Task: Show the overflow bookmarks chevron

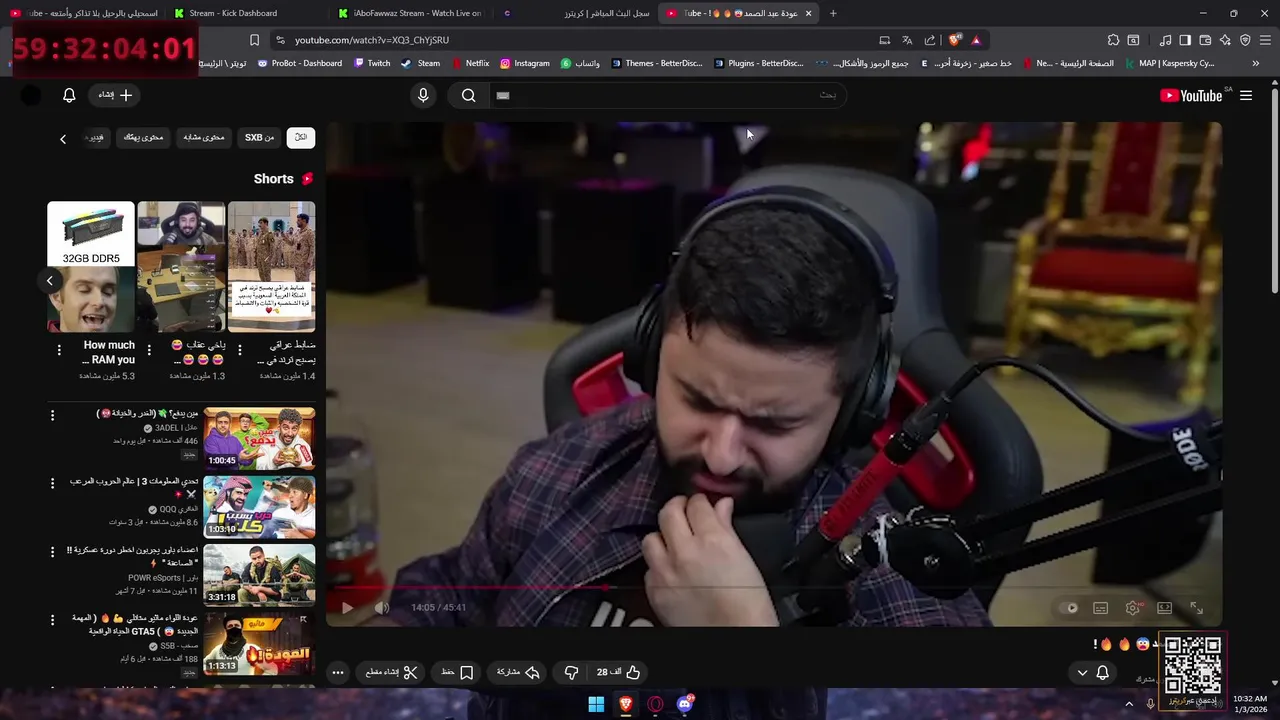Action: (x=1255, y=63)
